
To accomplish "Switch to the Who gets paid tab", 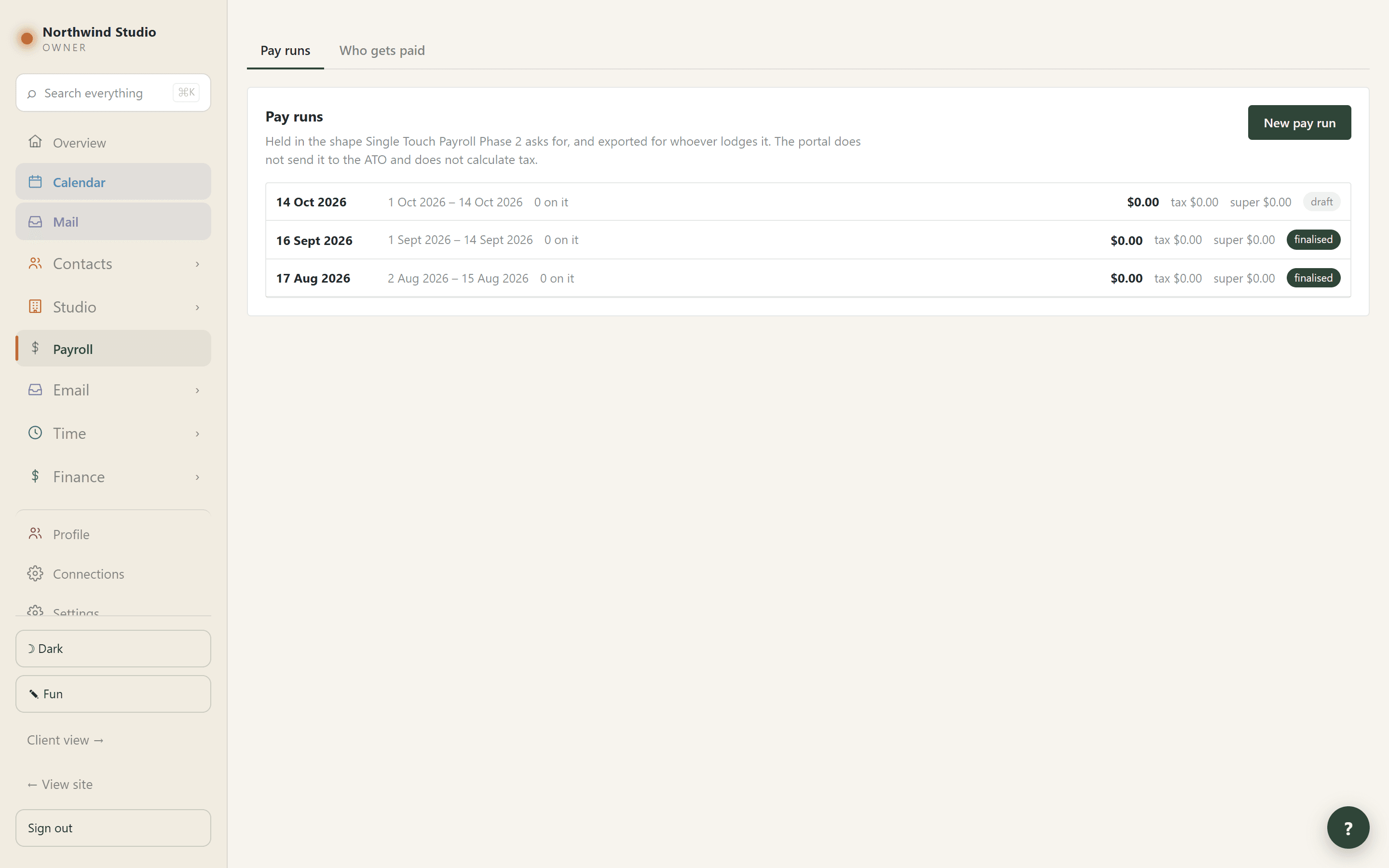I will click(381, 51).
